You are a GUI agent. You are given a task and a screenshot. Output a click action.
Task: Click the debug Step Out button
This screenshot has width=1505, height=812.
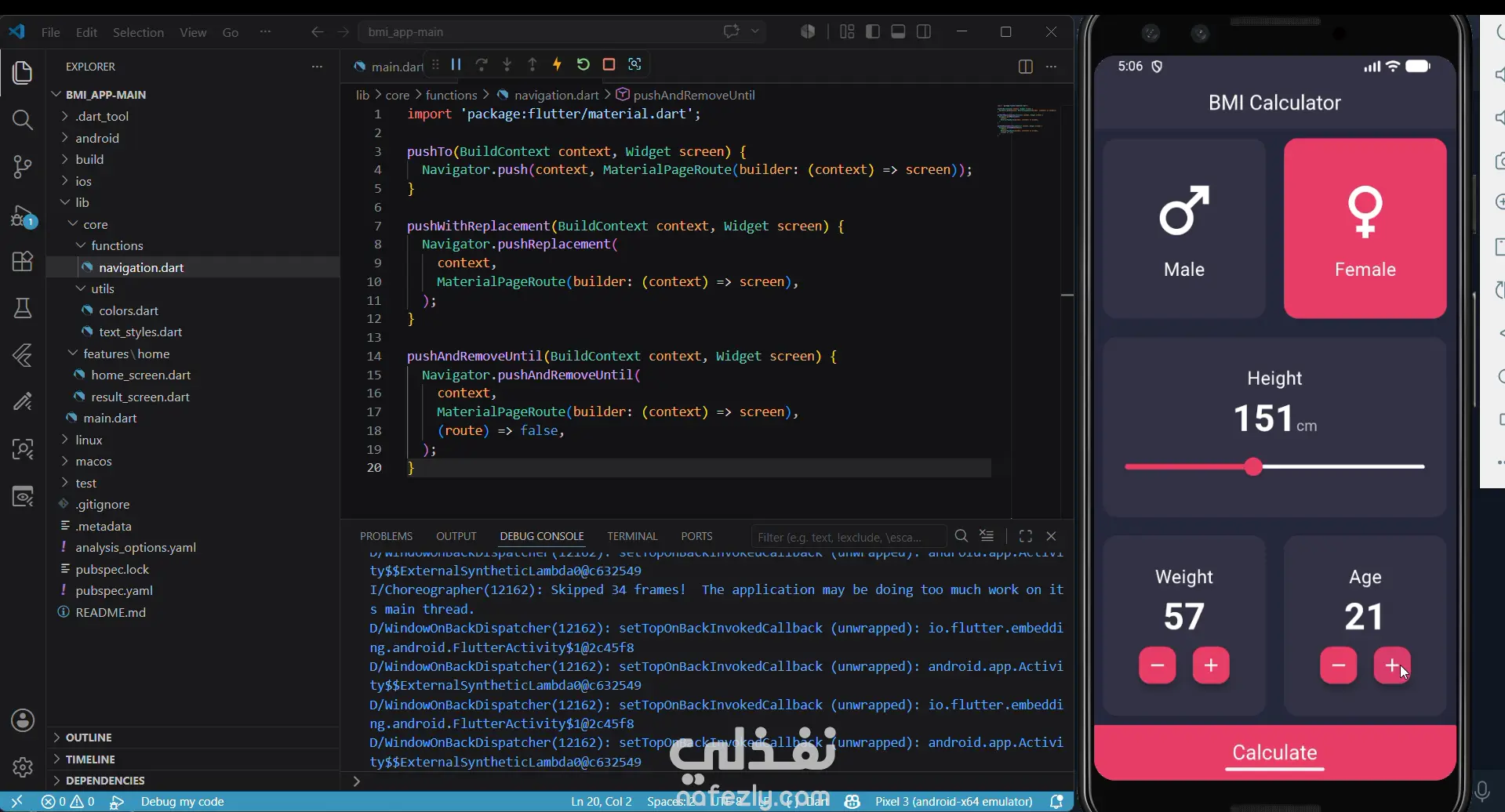coord(533,64)
